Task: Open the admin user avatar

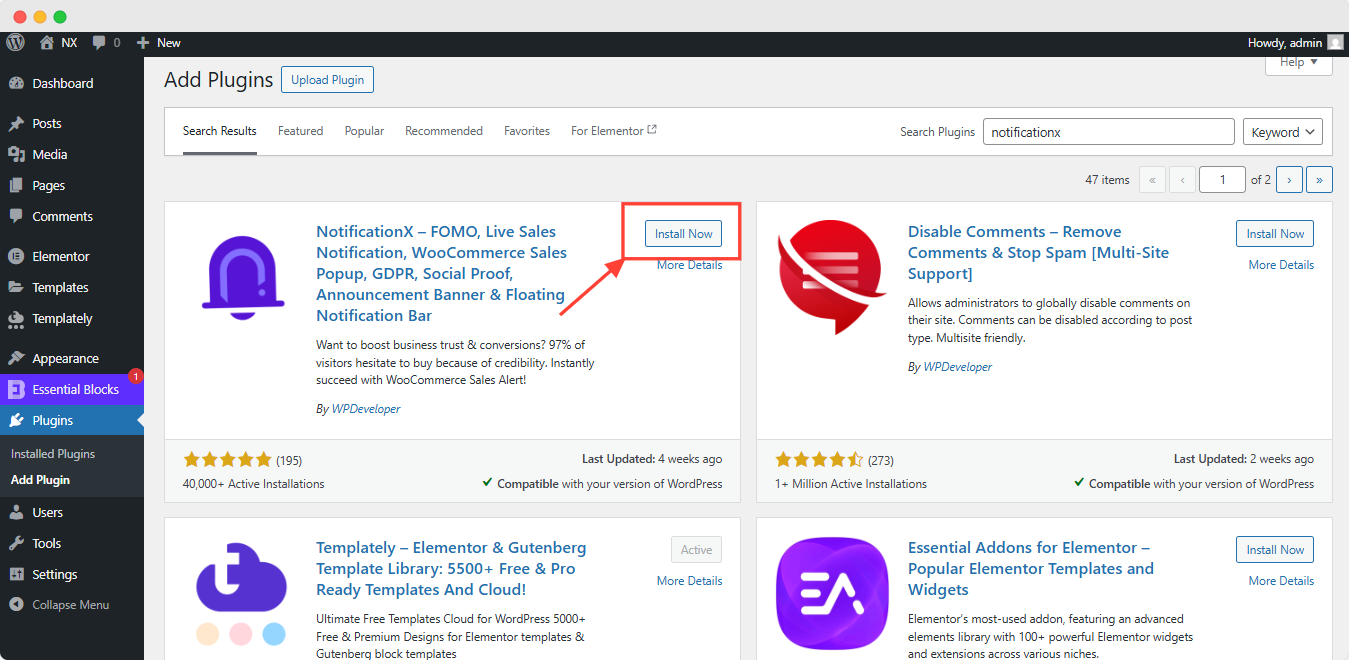Action: click(x=1335, y=43)
